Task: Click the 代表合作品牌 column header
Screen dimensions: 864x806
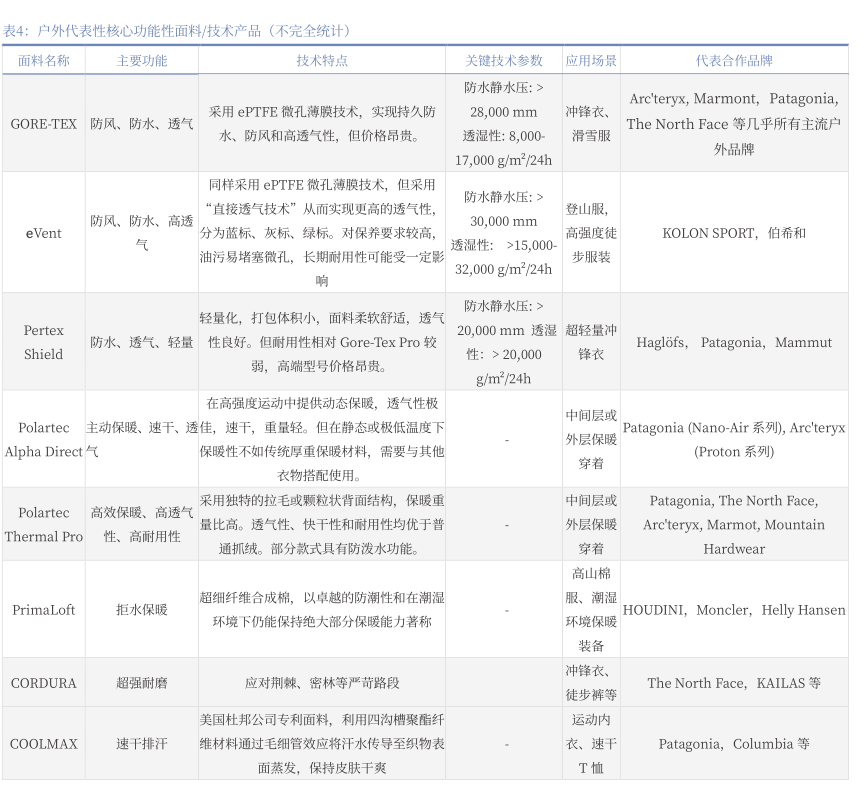Action: tap(734, 60)
